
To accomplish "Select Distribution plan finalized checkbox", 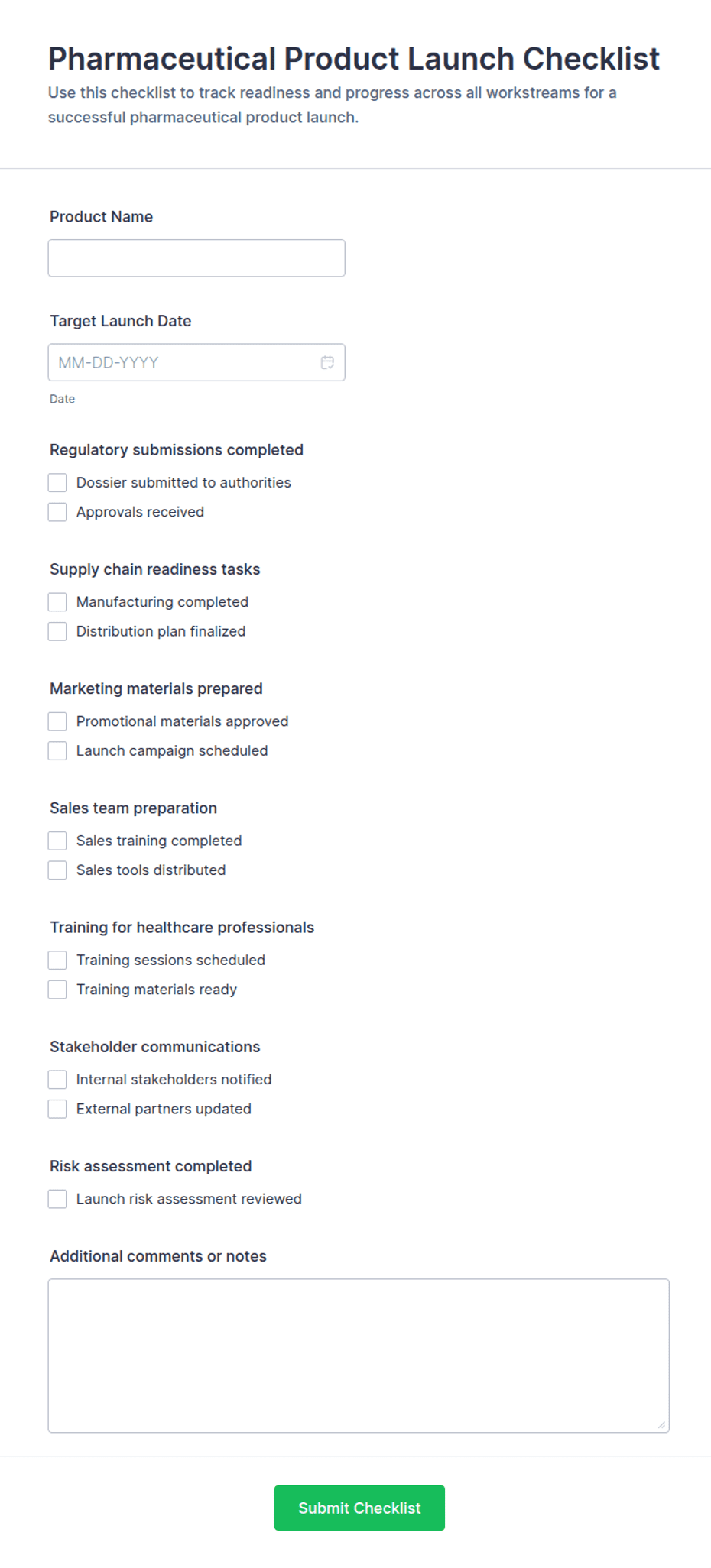I will [57, 631].
